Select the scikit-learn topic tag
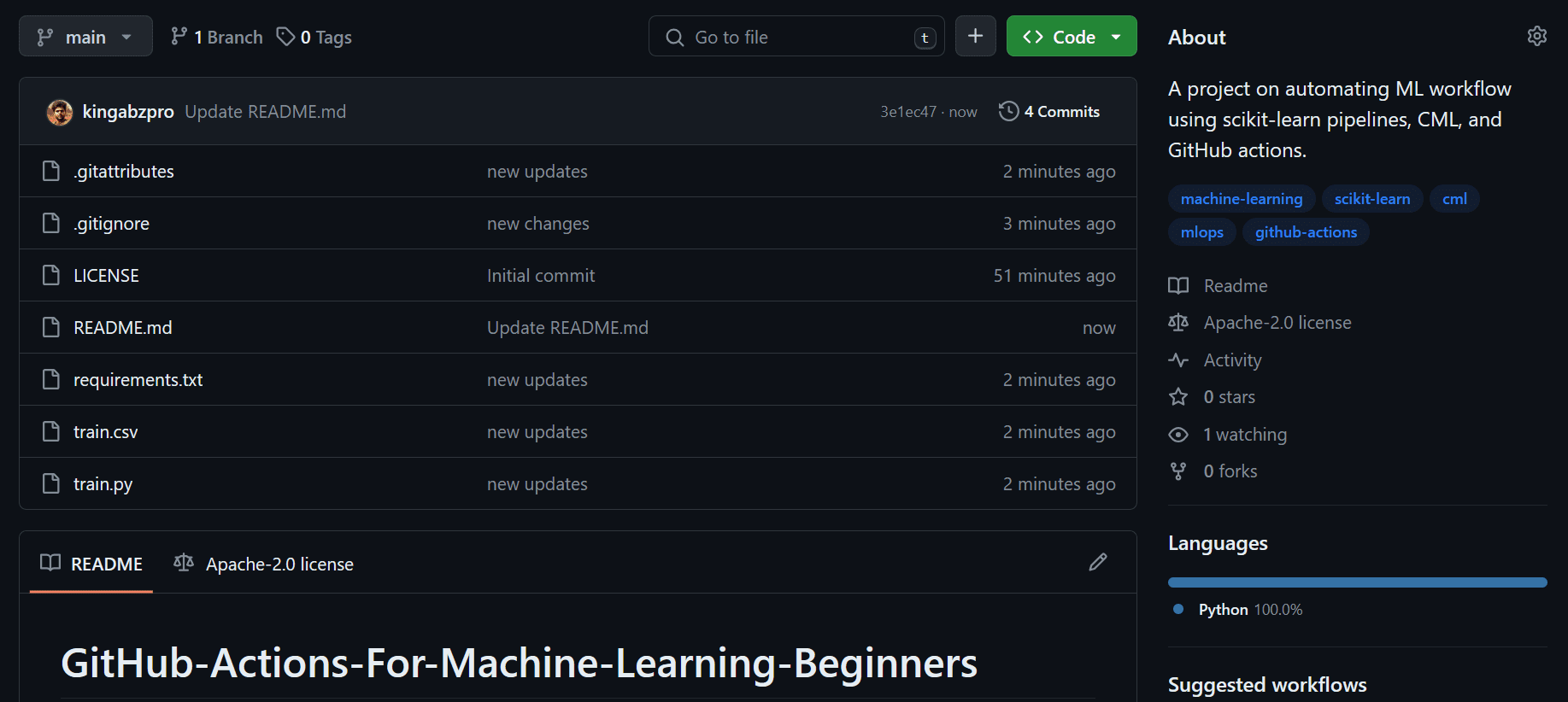This screenshot has width=1568, height=702. [1372, 199]
